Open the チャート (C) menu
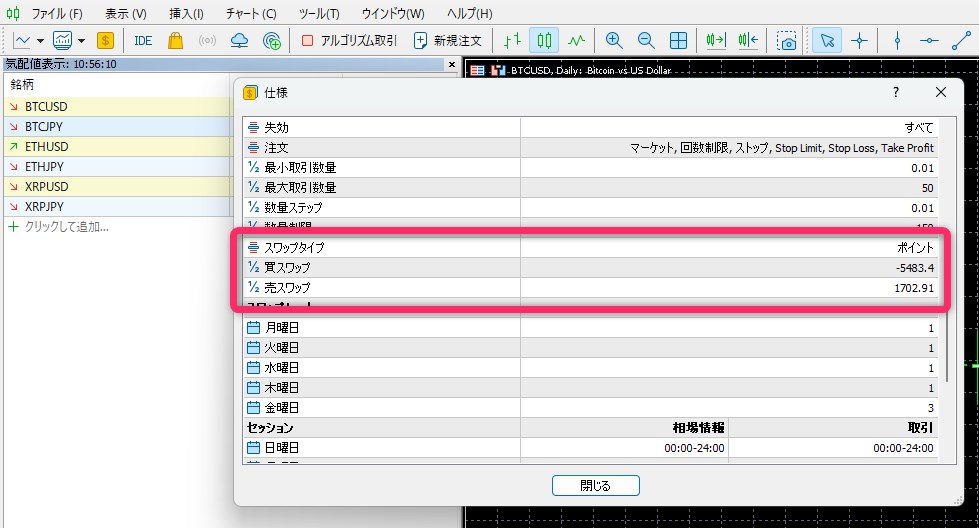This screenshot has width=979, height=528. point(251,13)
